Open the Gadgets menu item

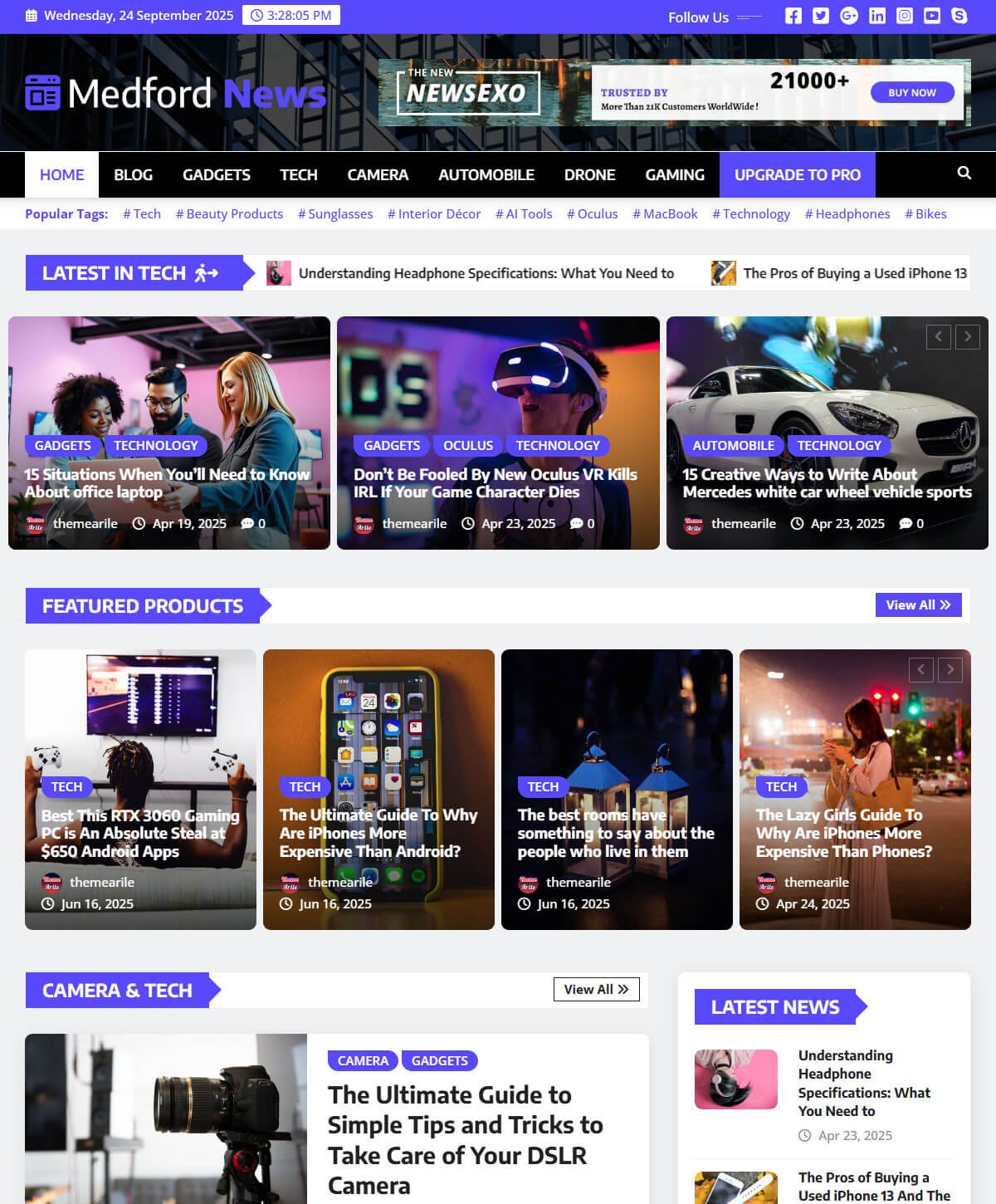pos(216,174)
